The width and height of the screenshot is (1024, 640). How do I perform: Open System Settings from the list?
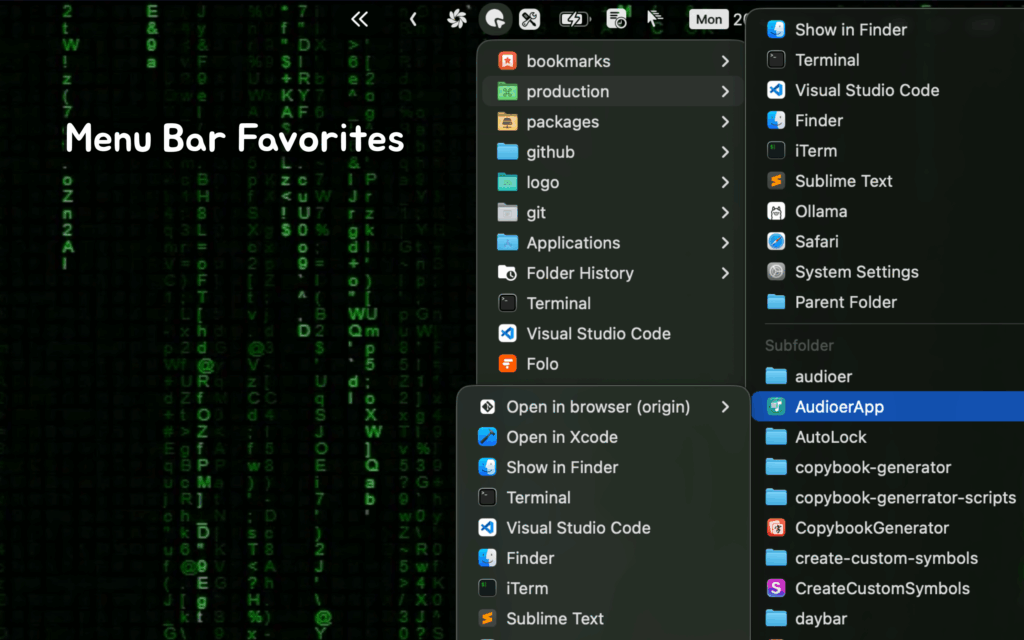click(856, 271)
